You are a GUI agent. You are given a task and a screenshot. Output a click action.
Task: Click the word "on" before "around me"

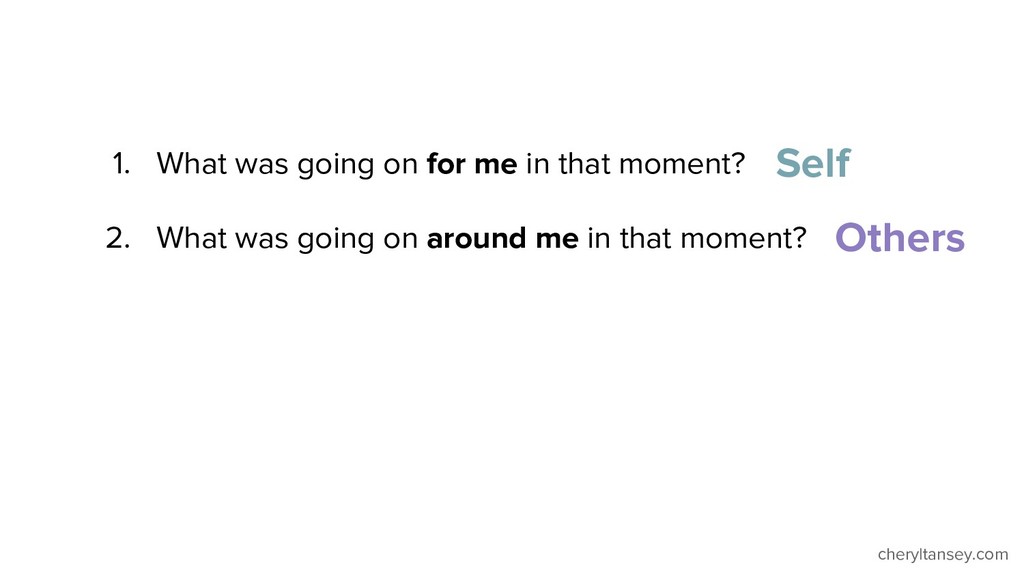click(x=400, y=240)
